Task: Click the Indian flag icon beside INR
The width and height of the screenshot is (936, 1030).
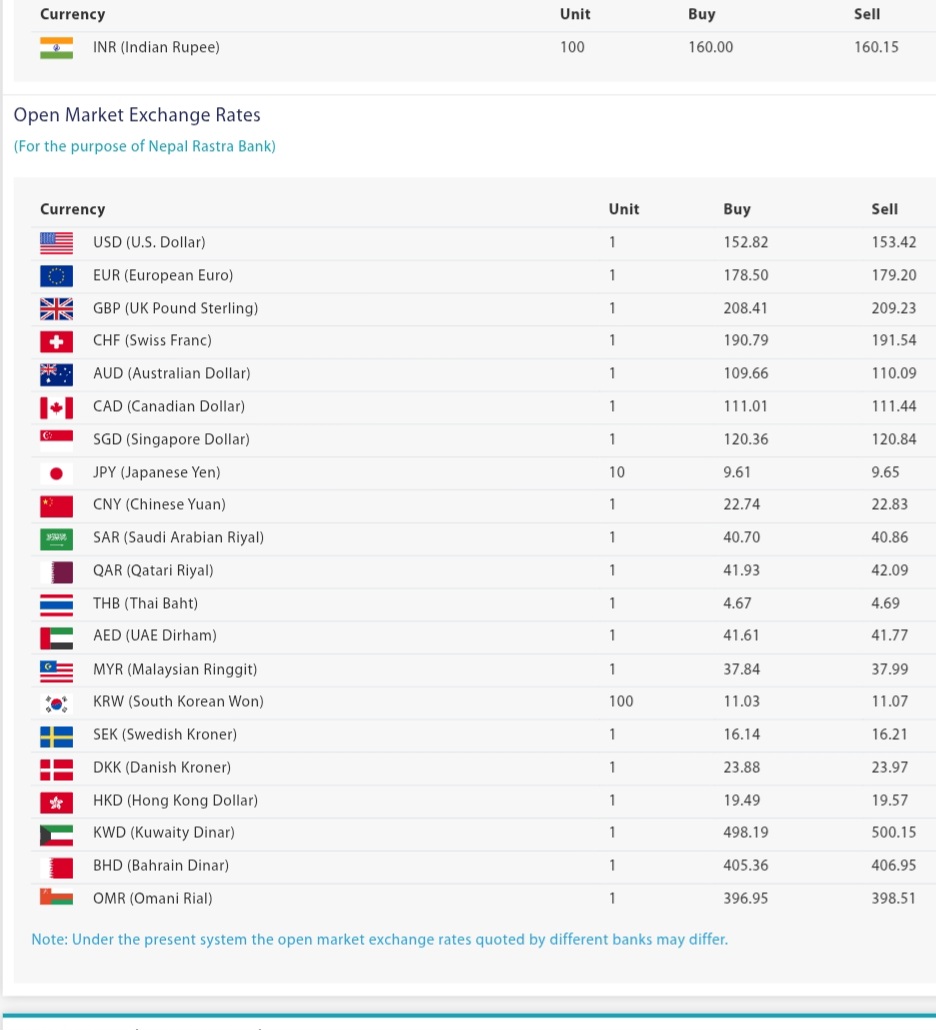Action: tap(56, 48)
